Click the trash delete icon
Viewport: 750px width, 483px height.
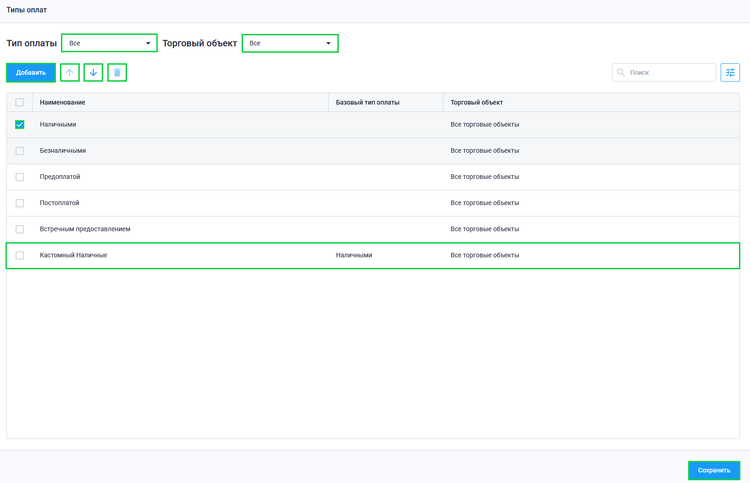[x=117, y=73]
